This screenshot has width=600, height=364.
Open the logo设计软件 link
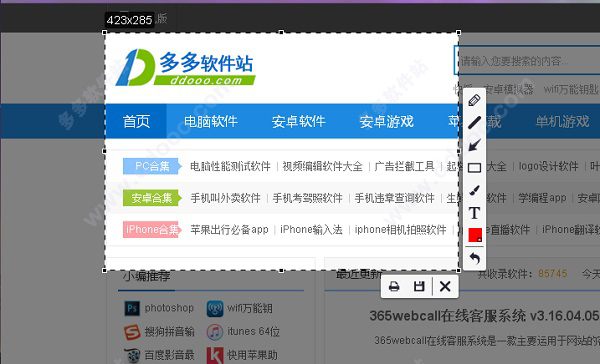coord(548,166)
